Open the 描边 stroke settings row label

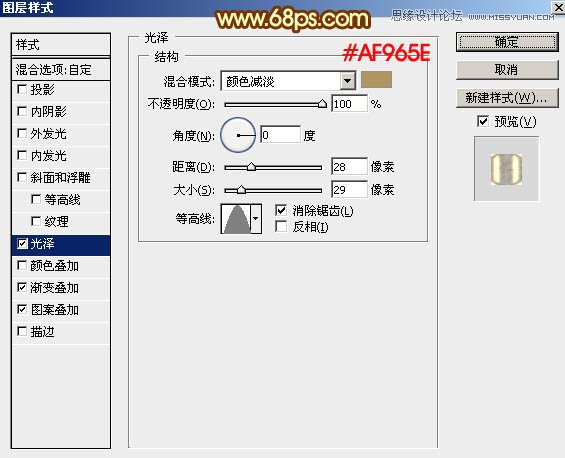(42, 332)
